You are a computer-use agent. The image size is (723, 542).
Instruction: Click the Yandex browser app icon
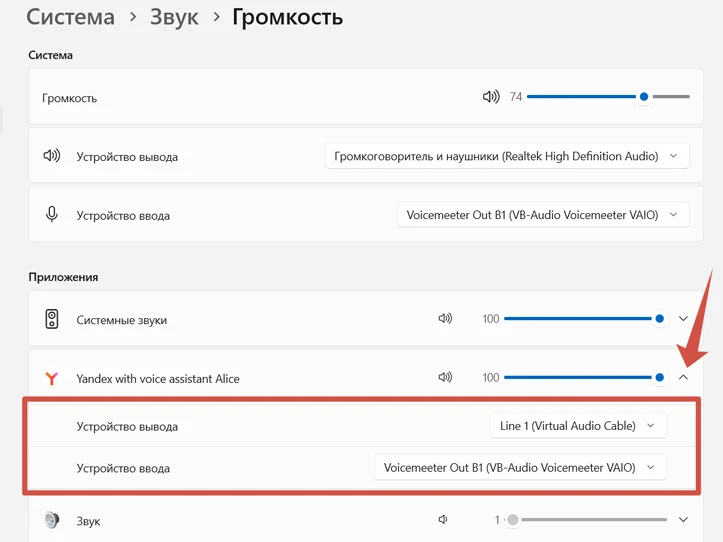52,378
